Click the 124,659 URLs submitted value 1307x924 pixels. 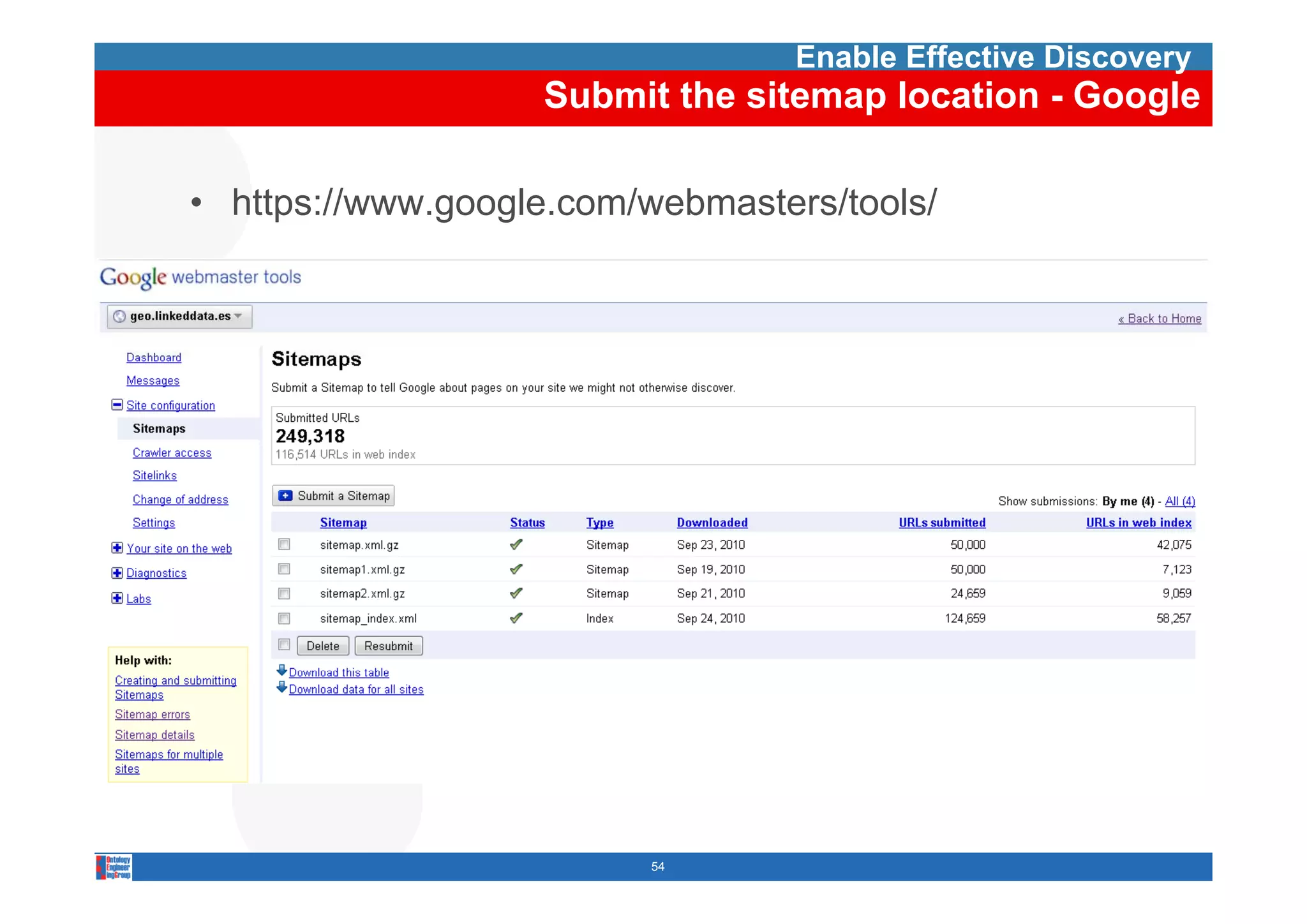(x=965, y=618)
